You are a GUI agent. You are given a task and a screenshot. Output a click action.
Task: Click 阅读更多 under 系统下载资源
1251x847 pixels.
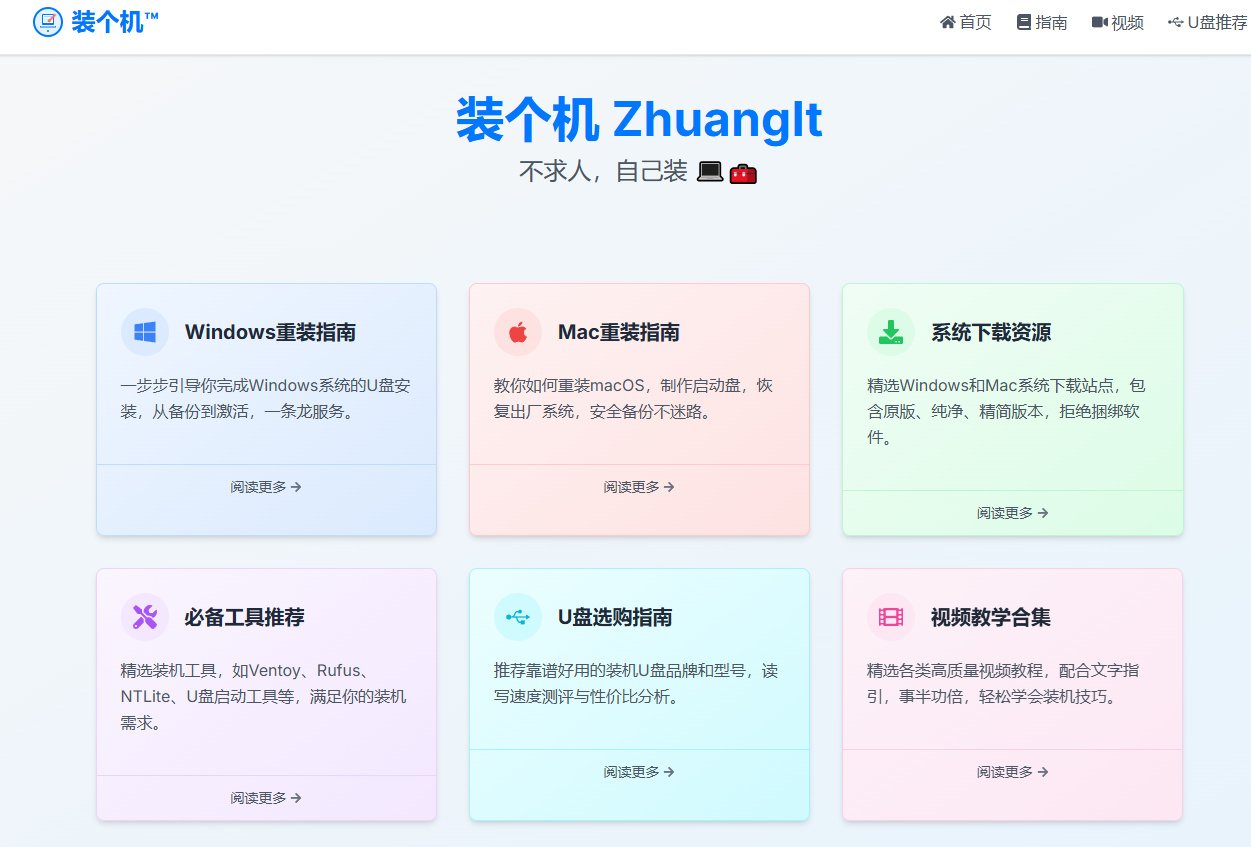click(1013, 513)
